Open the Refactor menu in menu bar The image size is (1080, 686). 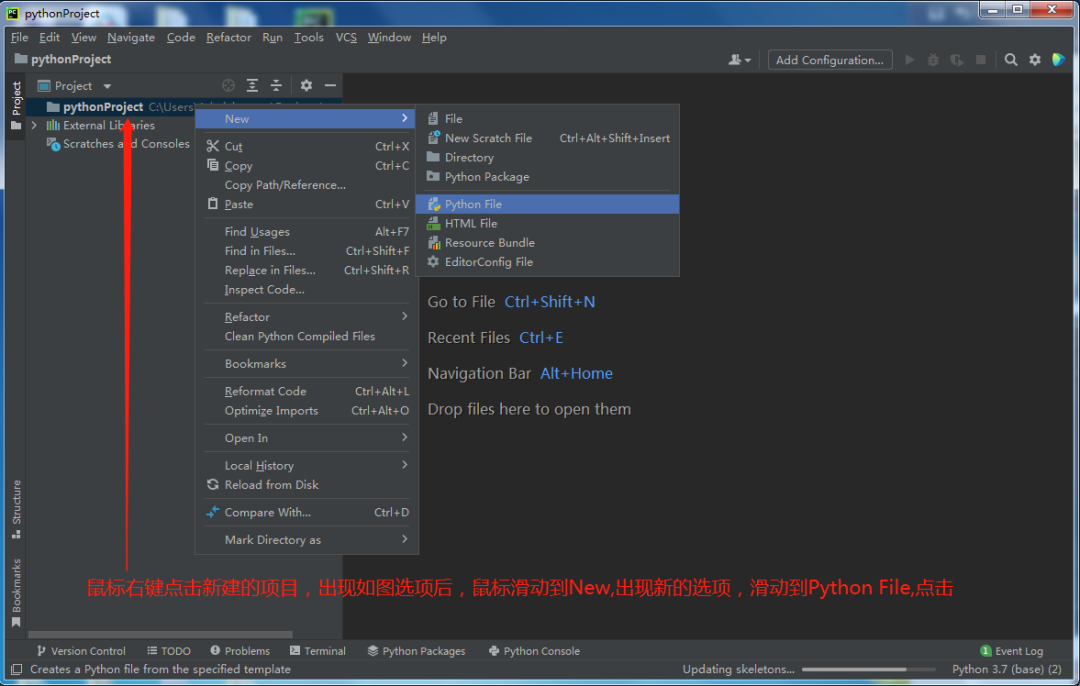point(229,37)
